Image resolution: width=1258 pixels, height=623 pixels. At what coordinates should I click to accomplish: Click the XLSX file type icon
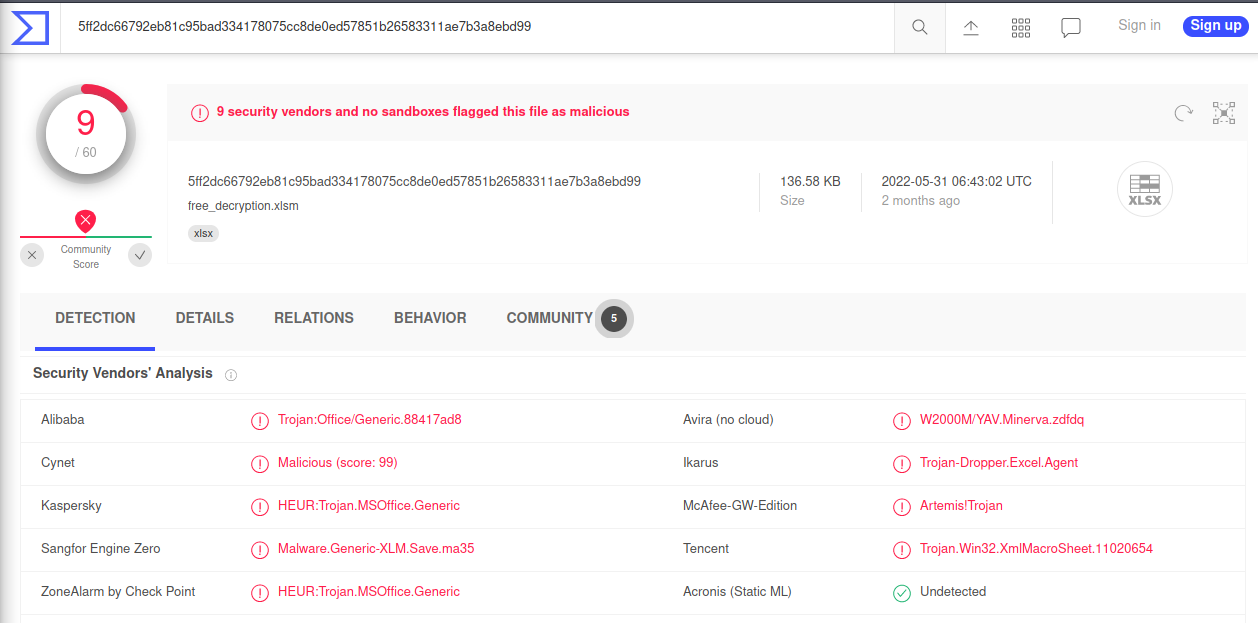(x=1144, y=189)
